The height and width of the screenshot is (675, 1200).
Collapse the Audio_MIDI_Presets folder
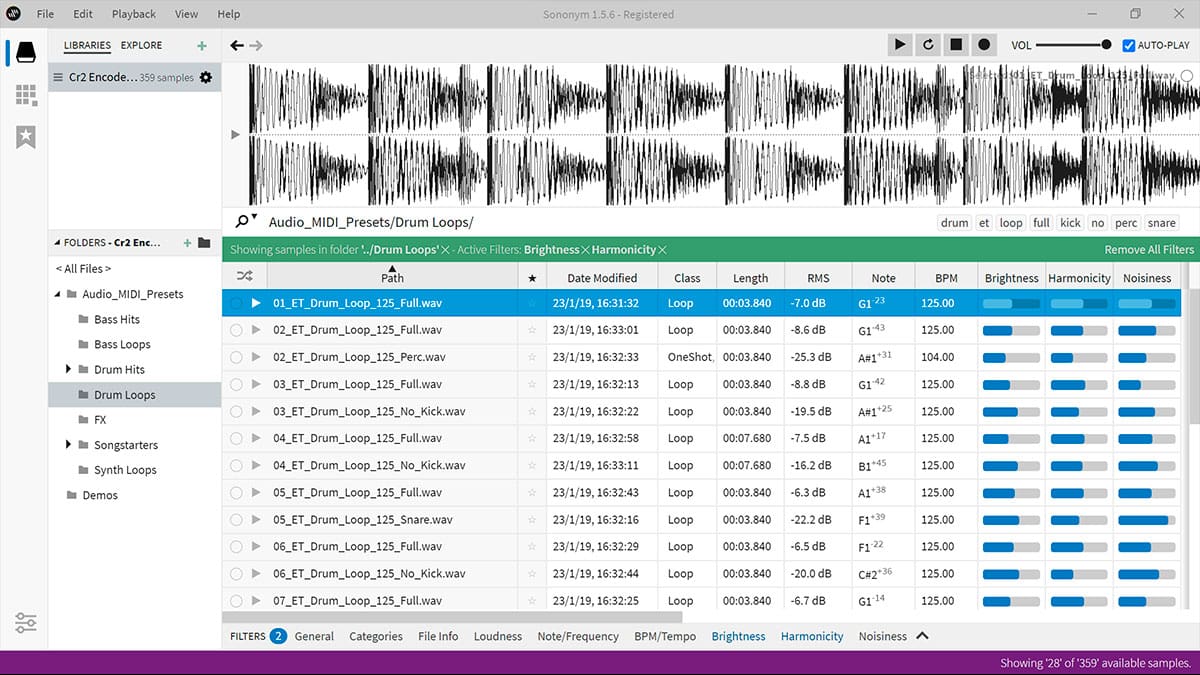tap(57, 294)
